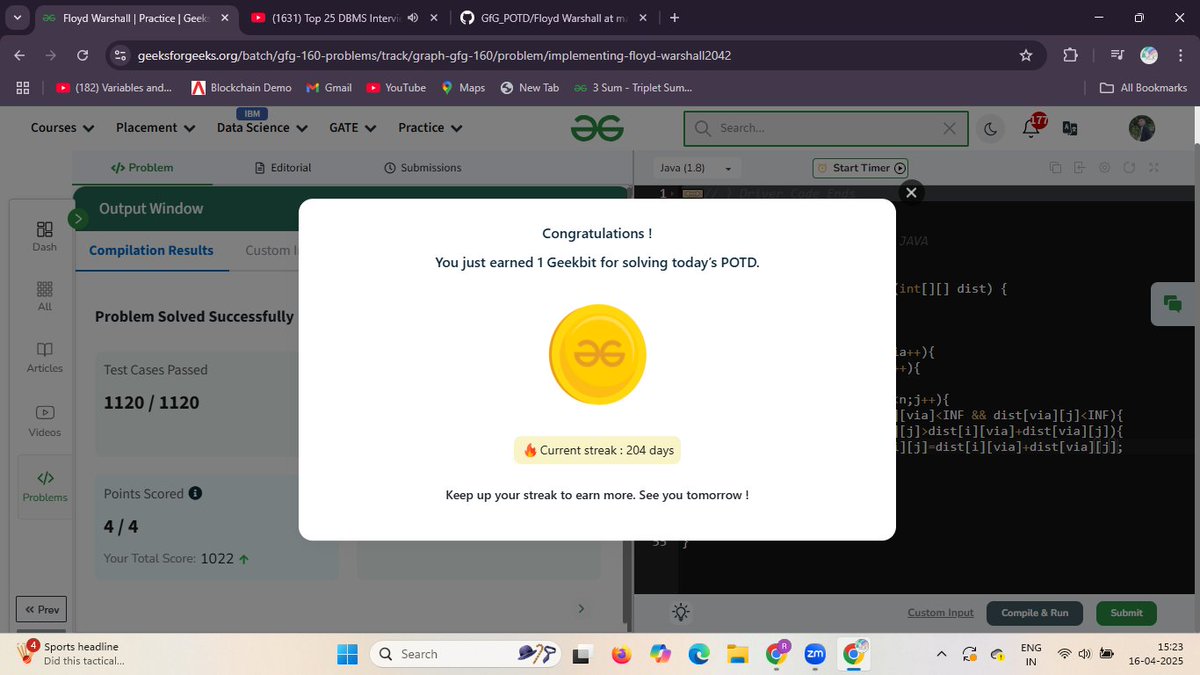Open Blockchain Demo bookmark
1200x675 pixels.
[241, 88]
